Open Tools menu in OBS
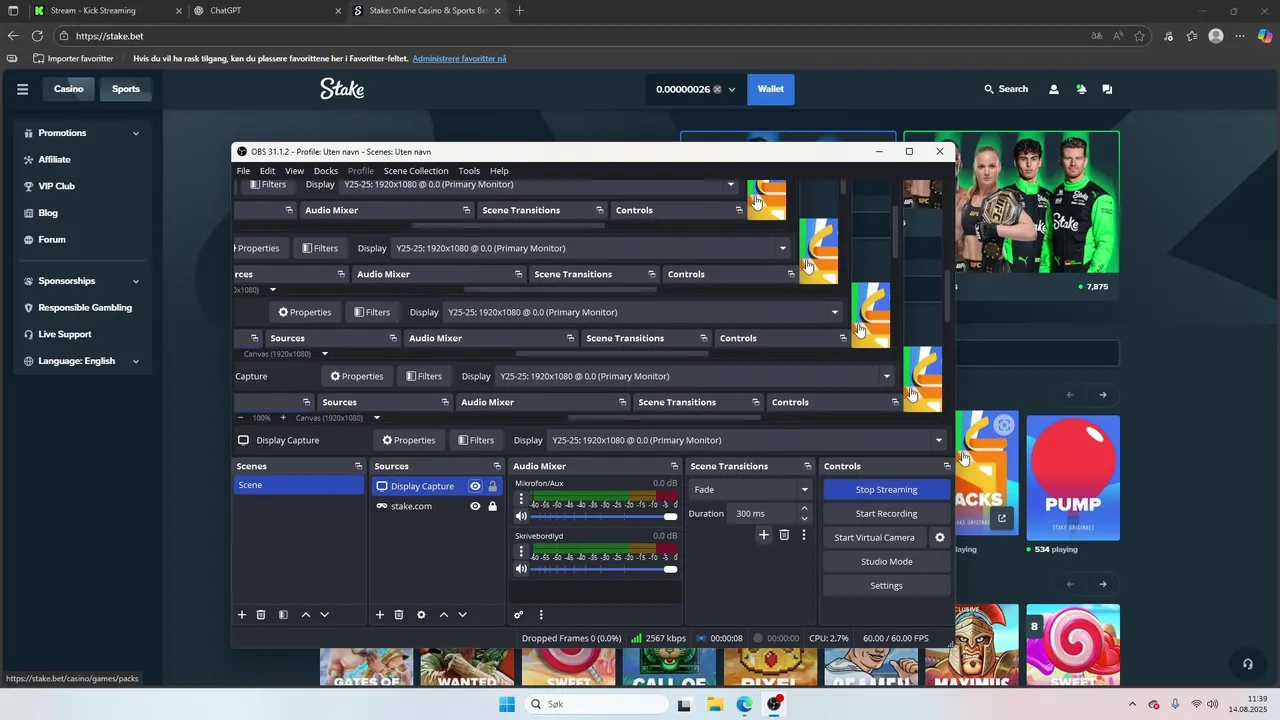Screen dimensions: 1280x720 [469, 171]
